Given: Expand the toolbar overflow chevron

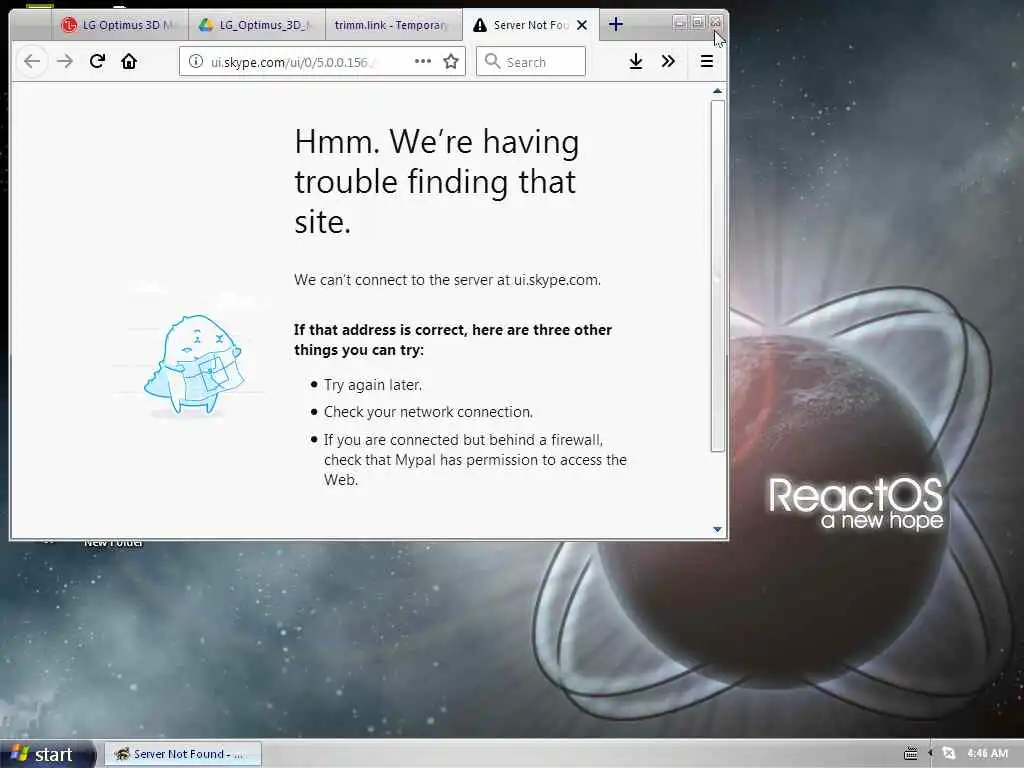Looking at the screenshot, I should (x=668, y=61).
